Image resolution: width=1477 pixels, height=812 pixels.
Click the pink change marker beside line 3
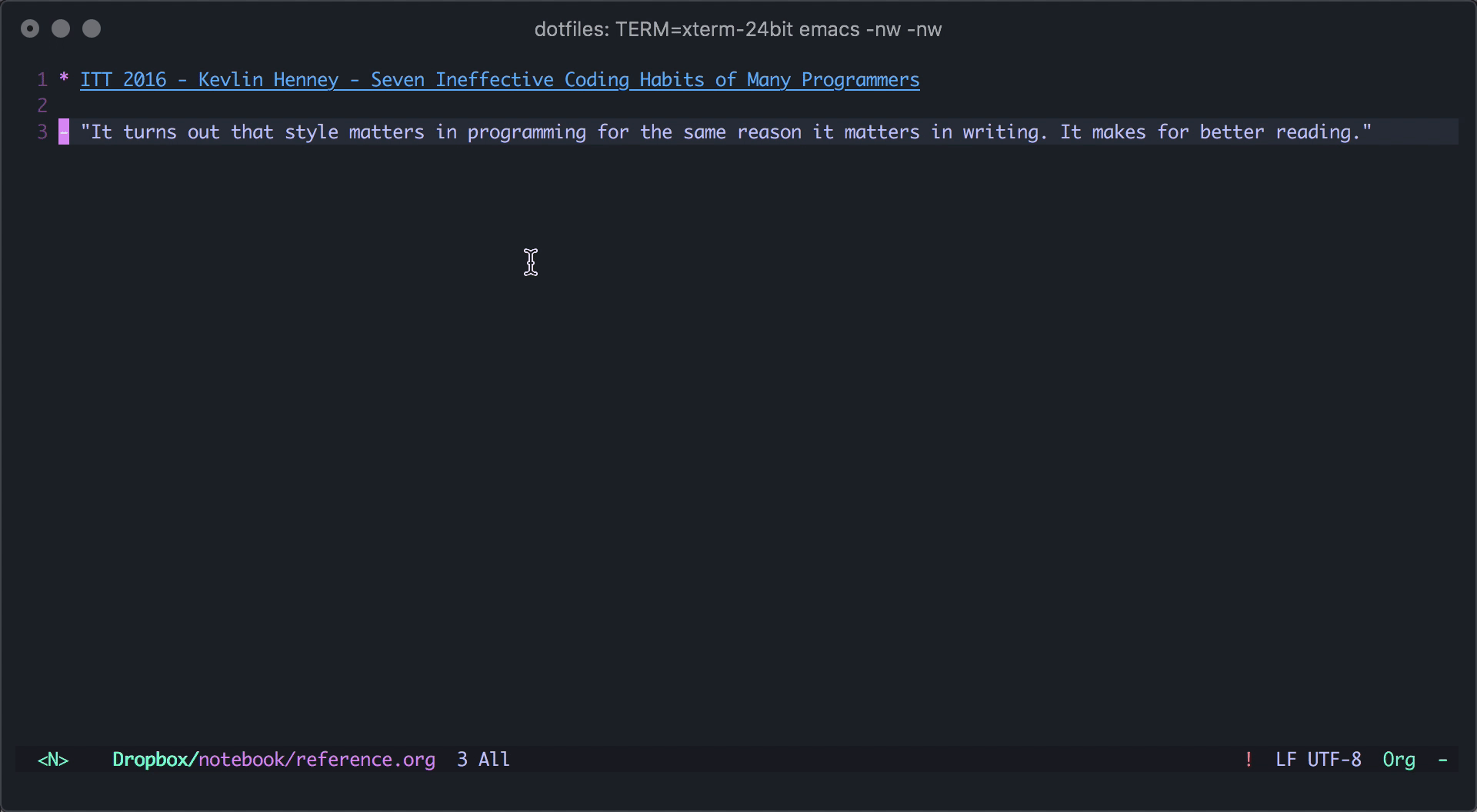[65, 131]
